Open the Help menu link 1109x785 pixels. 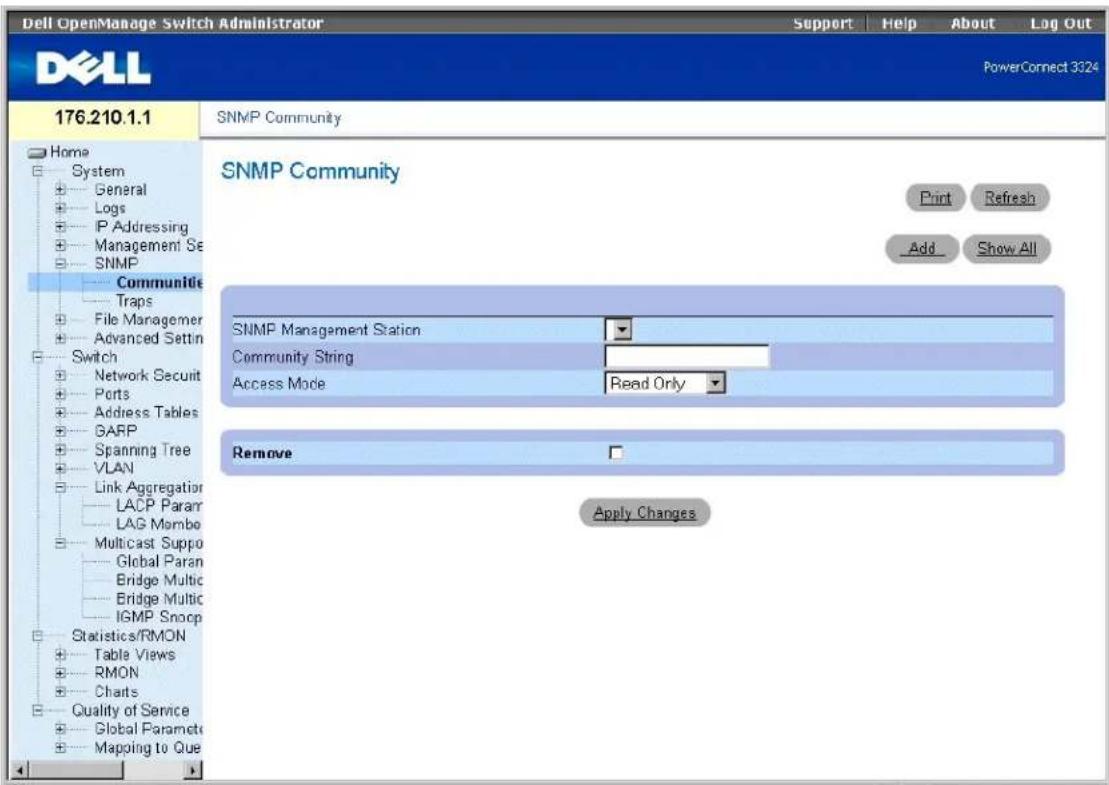899,23
